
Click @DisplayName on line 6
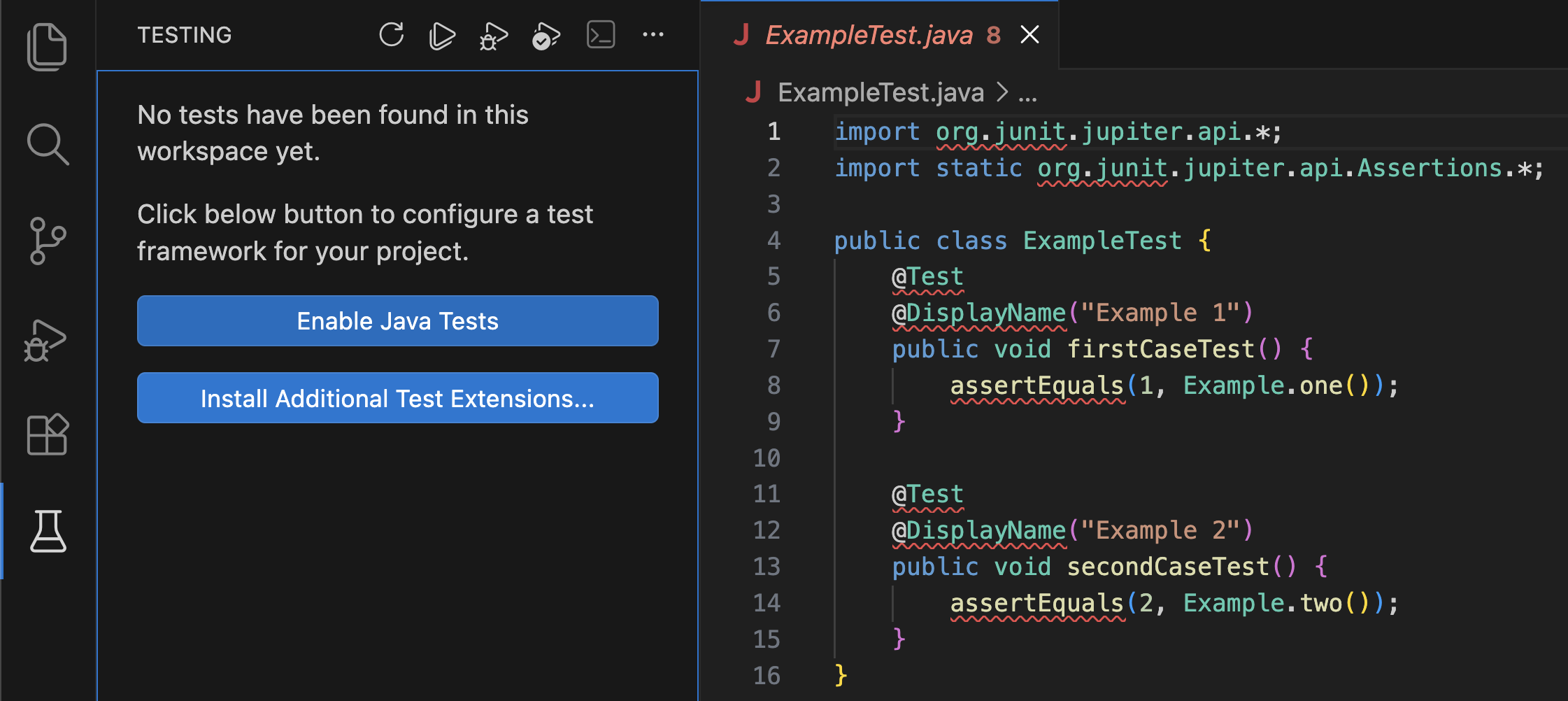coord(979,313)
